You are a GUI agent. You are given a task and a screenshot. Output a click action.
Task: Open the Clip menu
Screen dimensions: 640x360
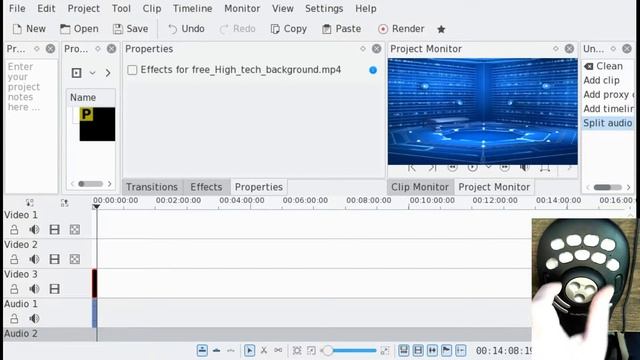click(152, 9)
